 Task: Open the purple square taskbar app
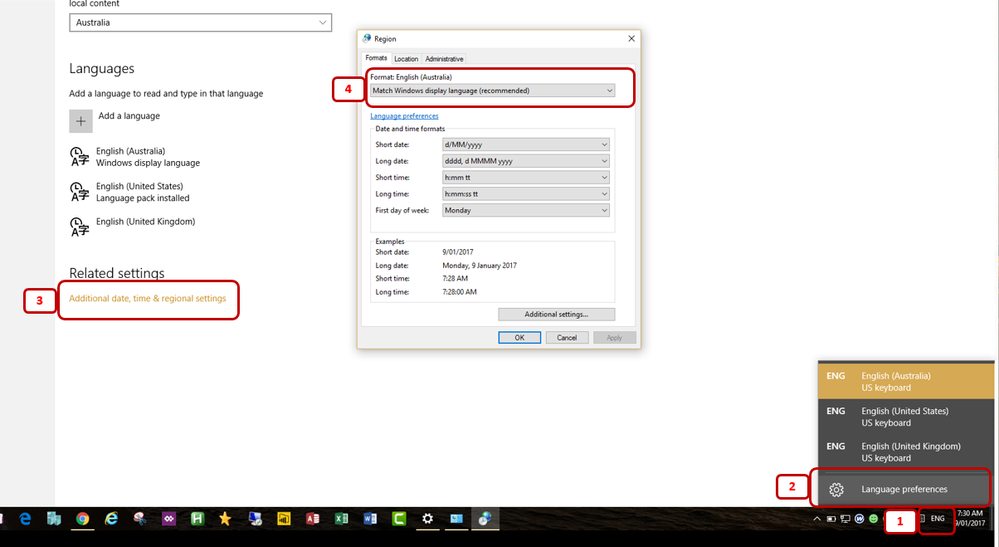169,519
